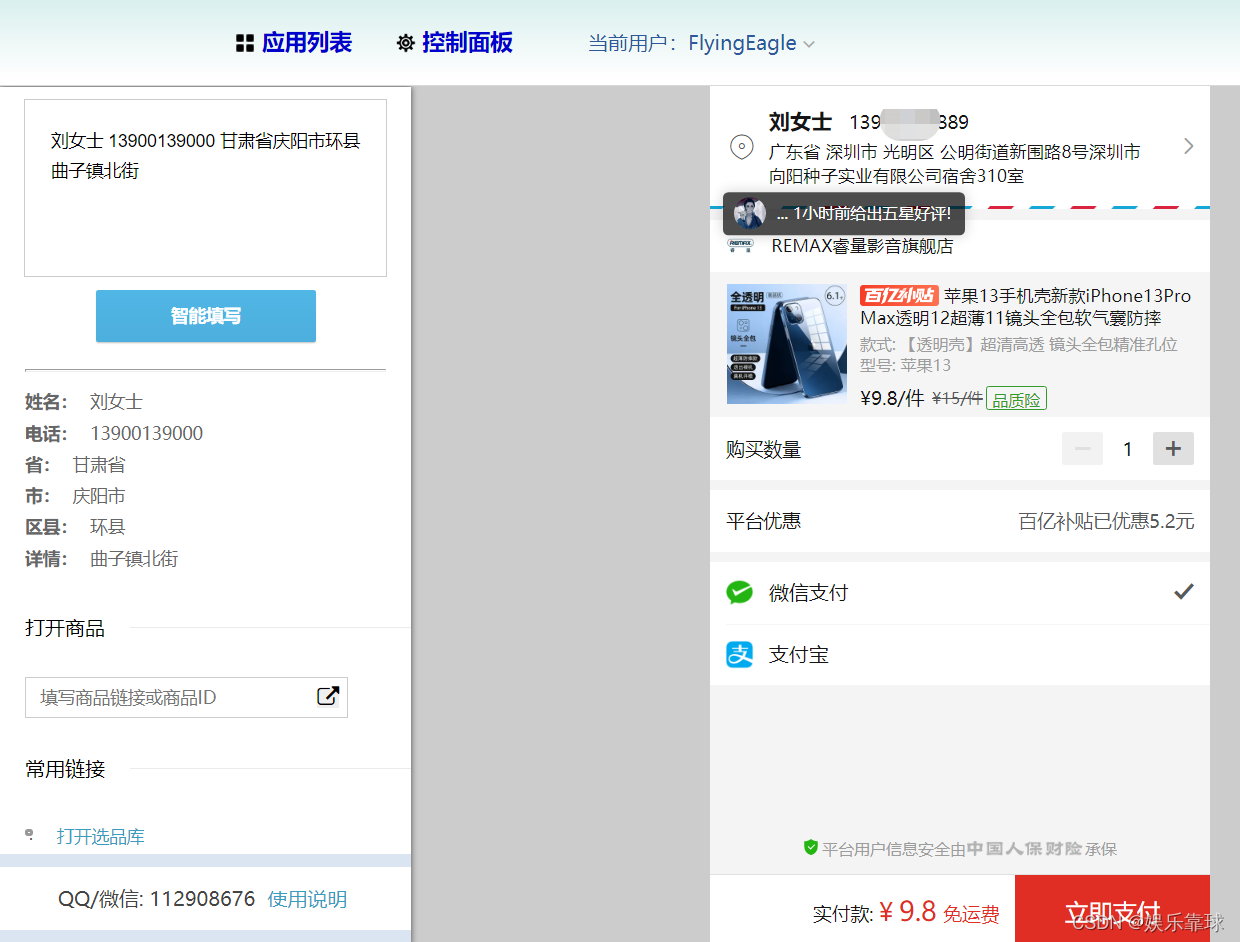This screenshot has height=942, width=1240.
Task: Select the 姓名 value 刘女士
Action: pos(116,402)
